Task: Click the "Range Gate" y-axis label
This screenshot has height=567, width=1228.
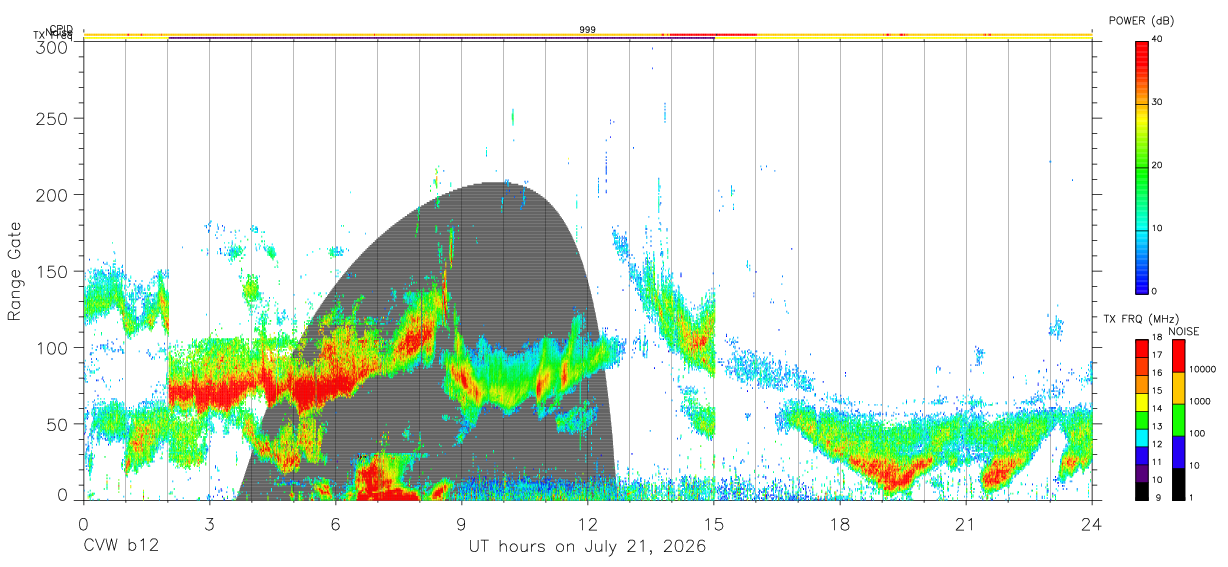Action: coord(15,272)
